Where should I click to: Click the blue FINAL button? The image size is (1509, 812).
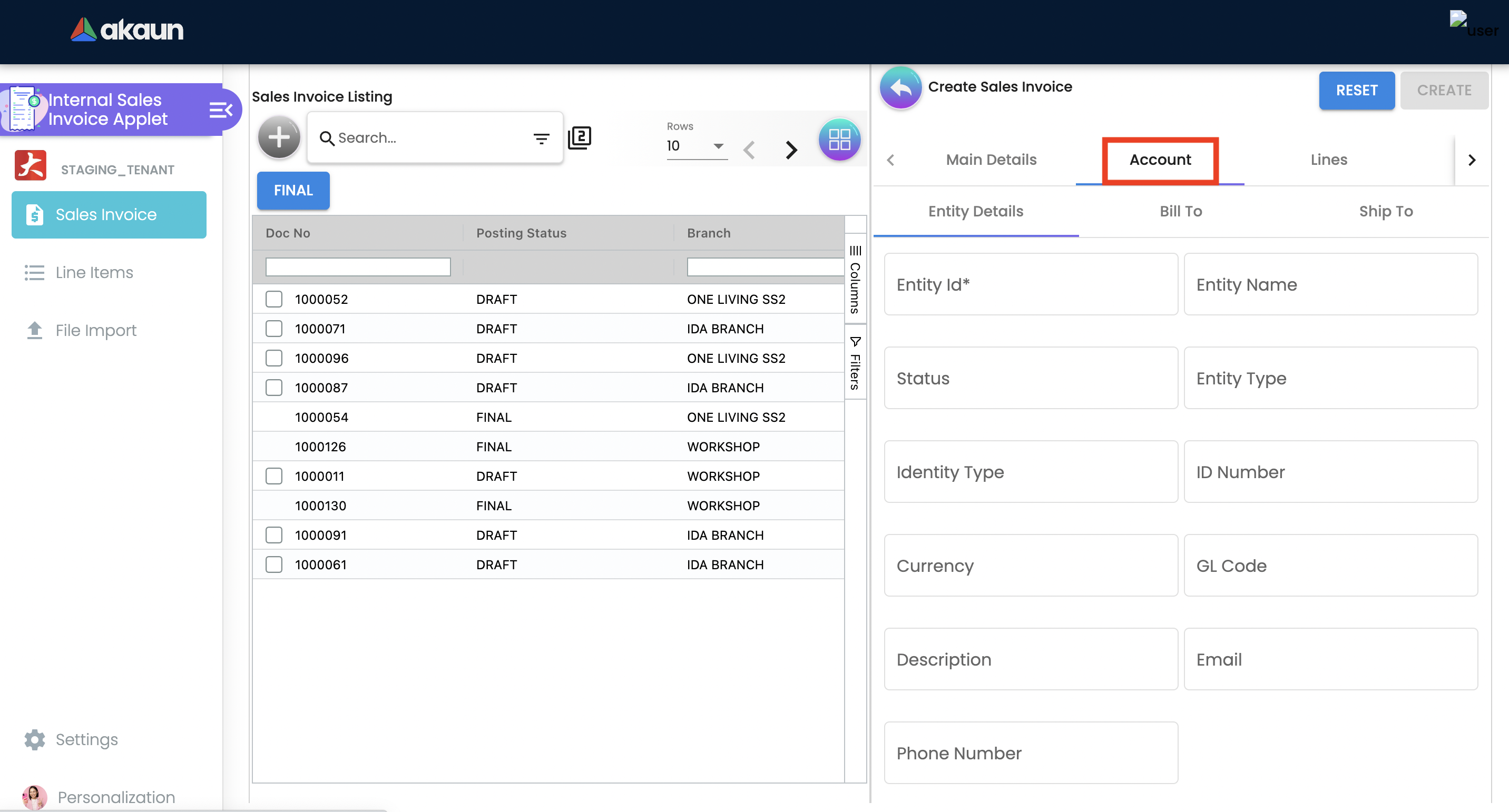[x=293, y=190]
